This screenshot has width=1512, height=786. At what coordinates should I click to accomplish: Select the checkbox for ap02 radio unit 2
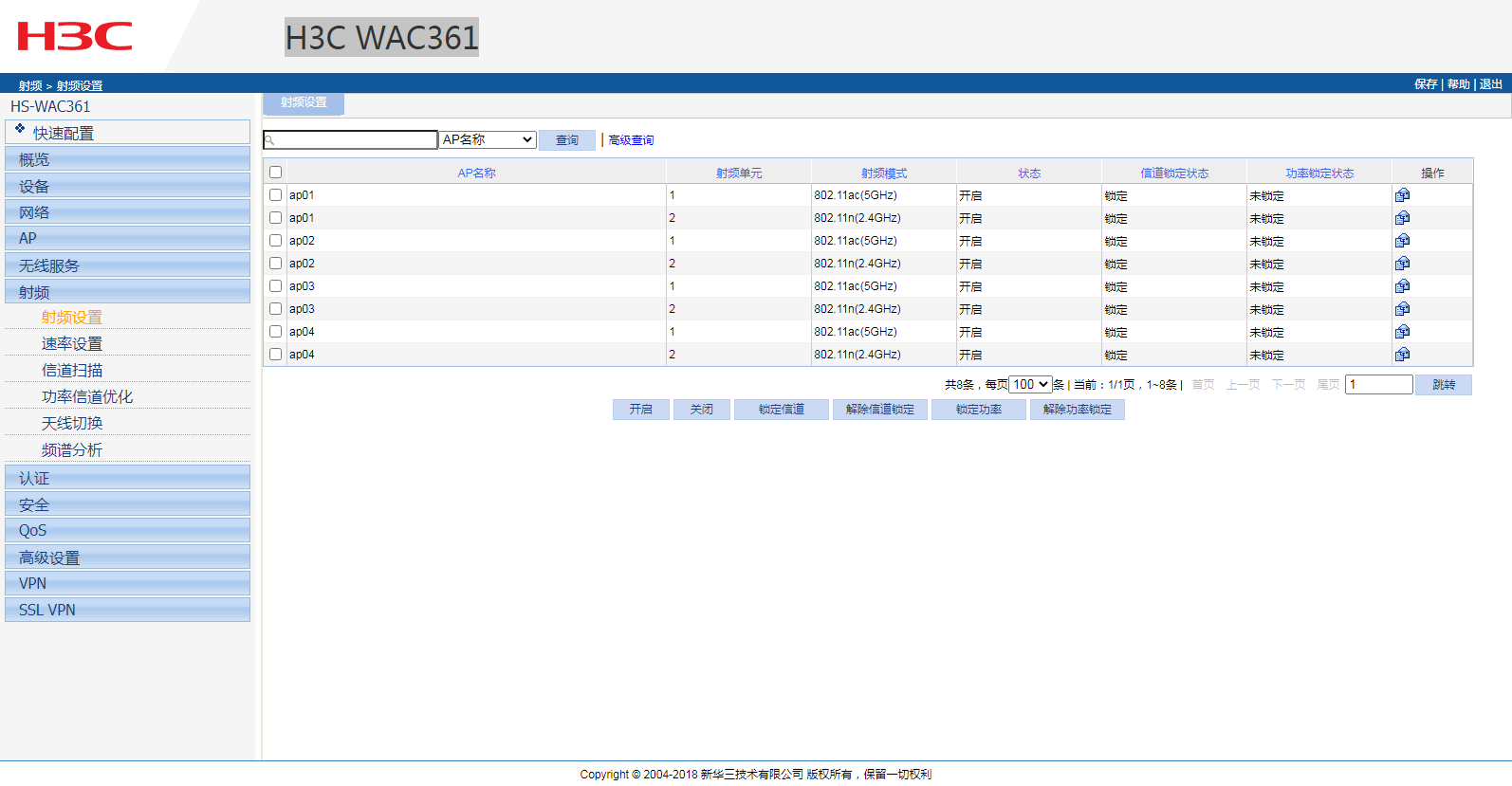(275, 264)
